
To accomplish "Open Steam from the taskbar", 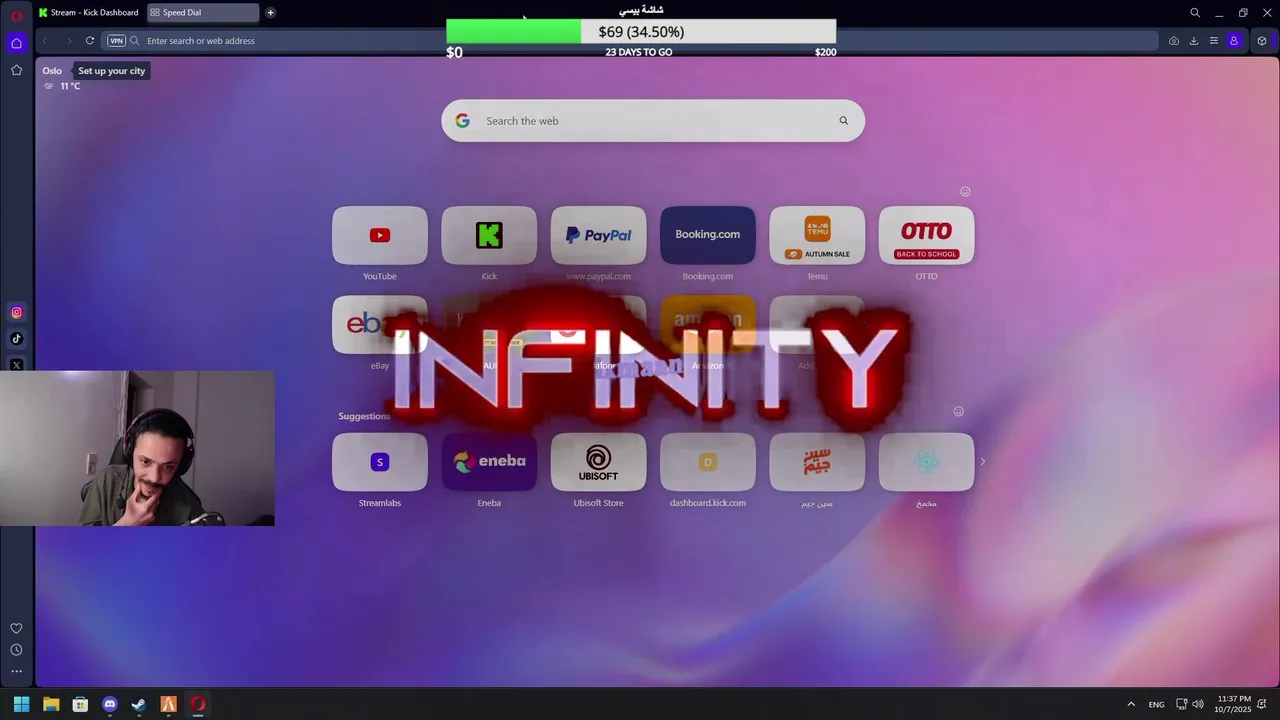I will coord(139,704).
